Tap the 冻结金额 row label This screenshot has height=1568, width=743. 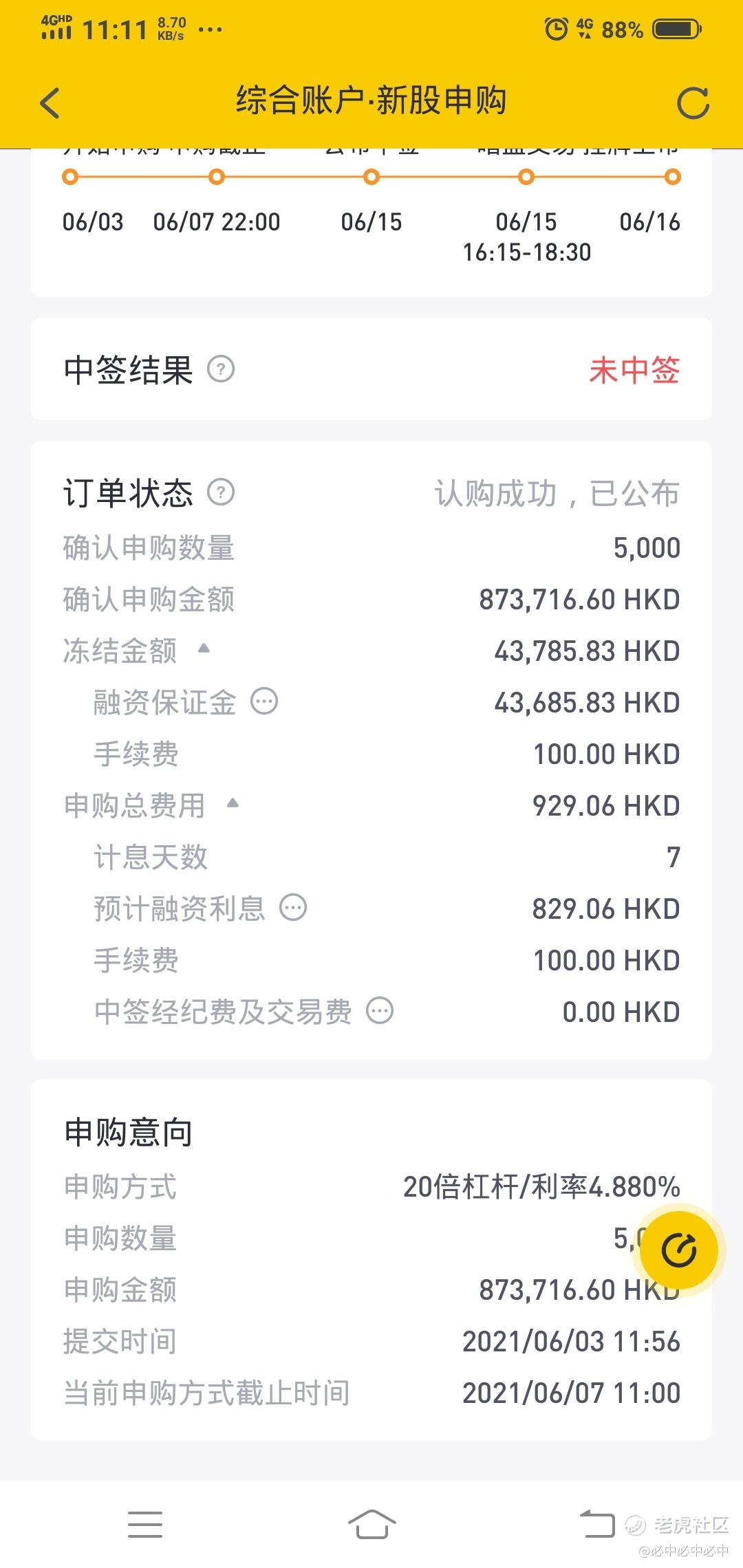pos(120,651)
